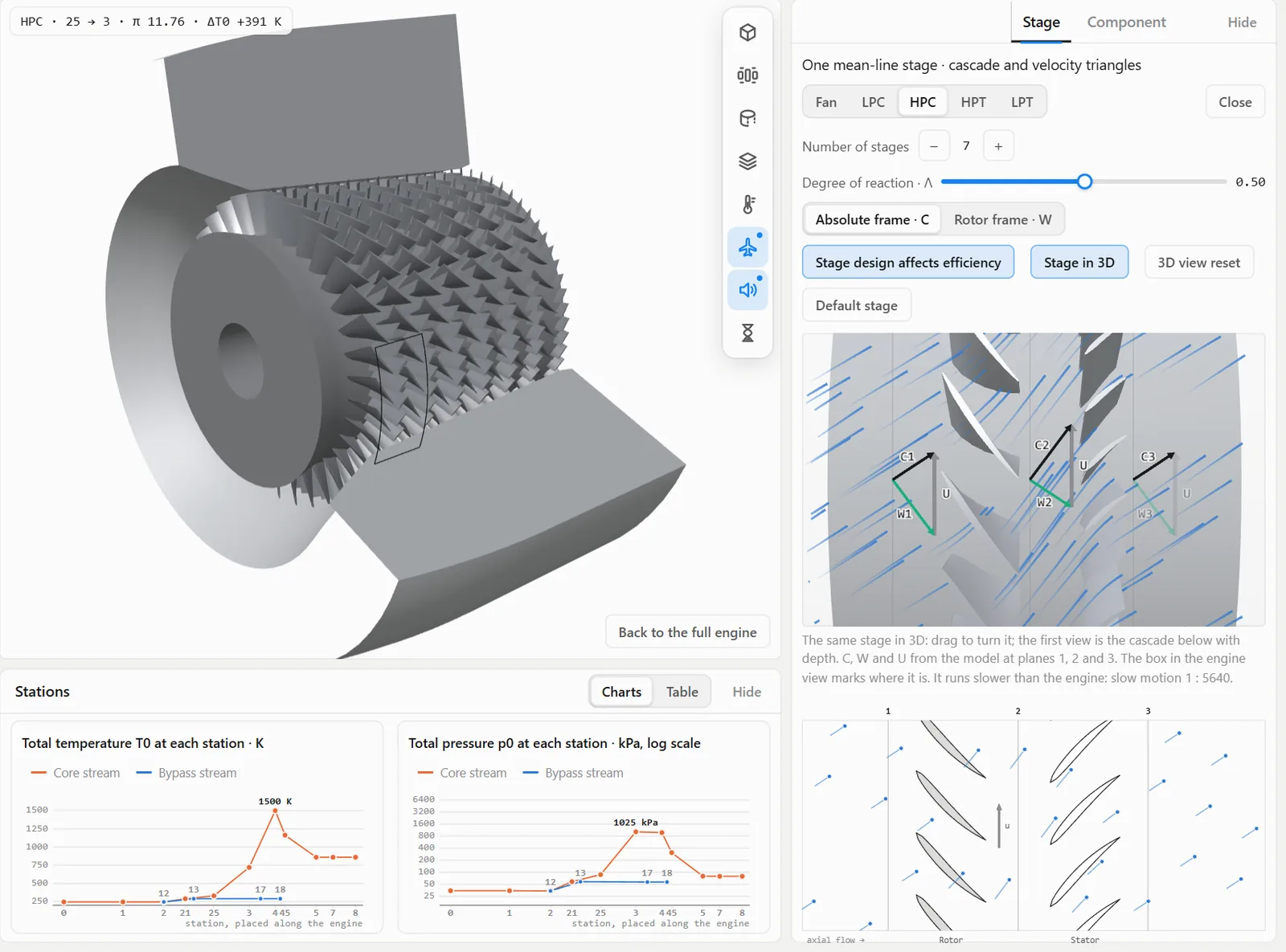The height and width of the screenshot is (952, 1286).
Task: Click the number of stages value 7
Action: pos(966,146)
